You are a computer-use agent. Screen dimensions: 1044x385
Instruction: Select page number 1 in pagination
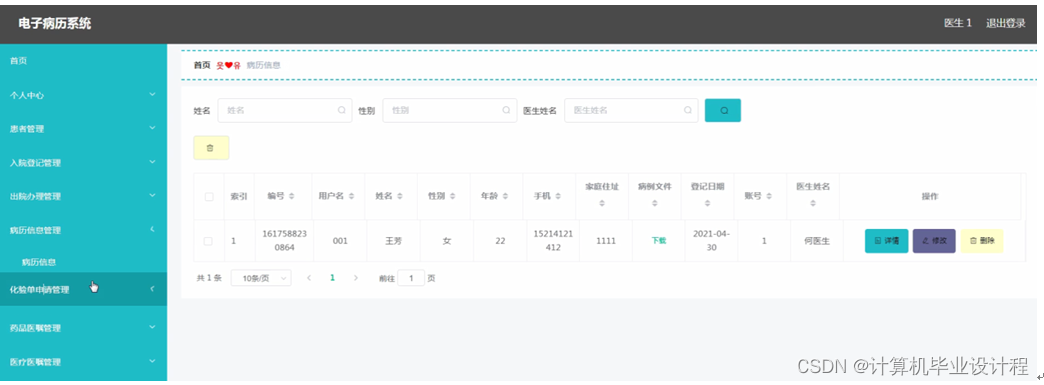332,278
